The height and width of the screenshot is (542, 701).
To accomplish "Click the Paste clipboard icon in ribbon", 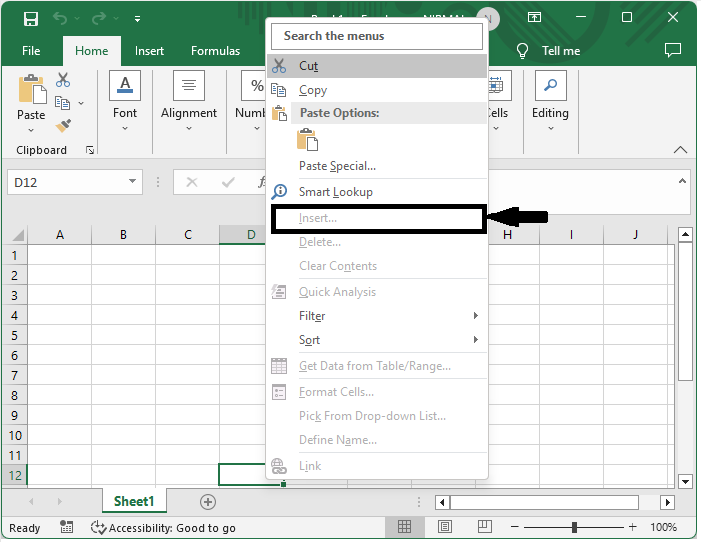I will (x=32, y=89).
